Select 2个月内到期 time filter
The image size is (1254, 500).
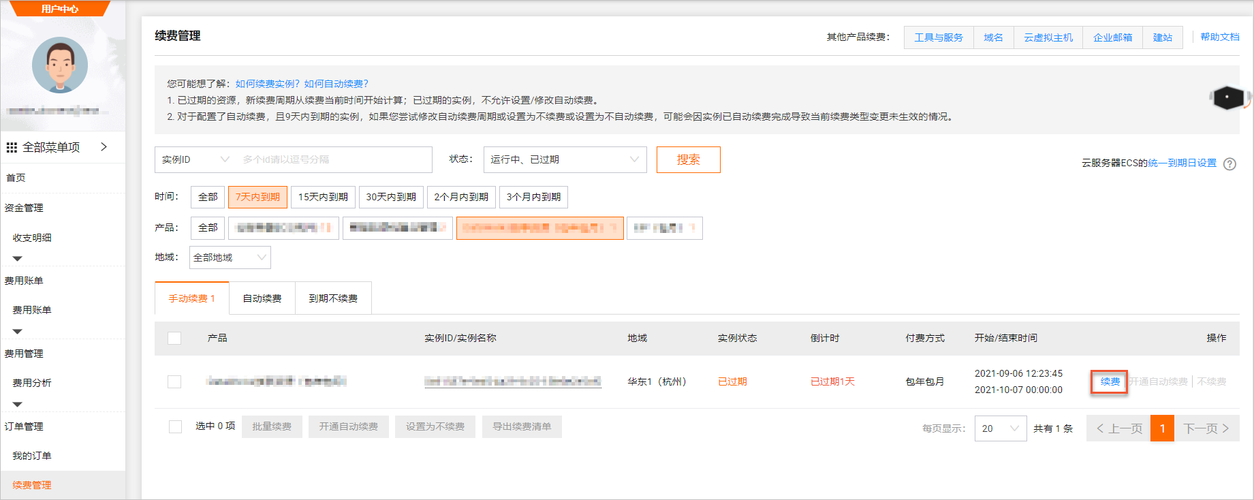462,197
